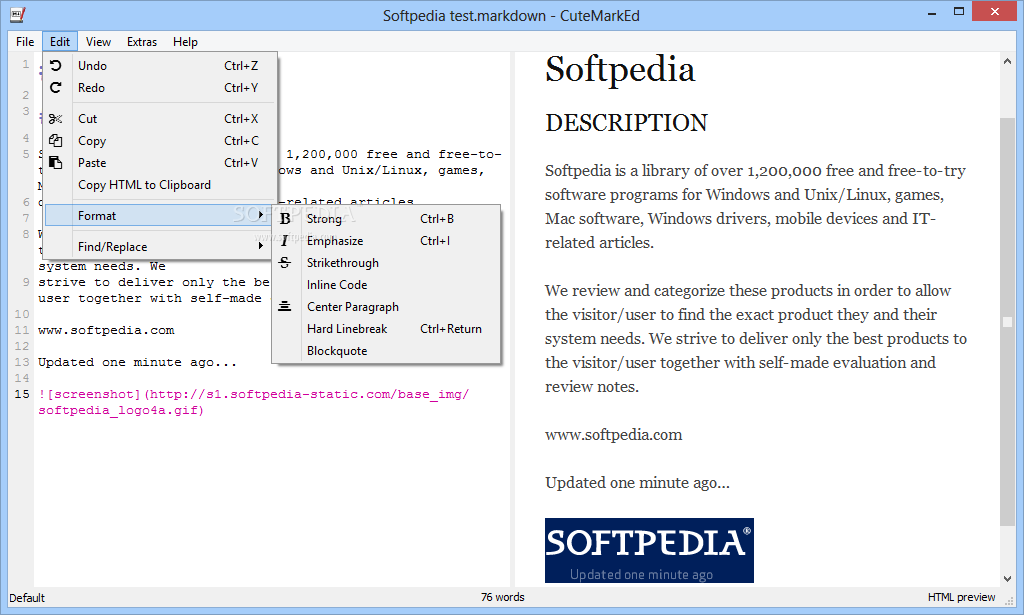The width and height of the screenshot is (1024, 615).
Task: Open the Extras menu
Action: tap(142, 42)
